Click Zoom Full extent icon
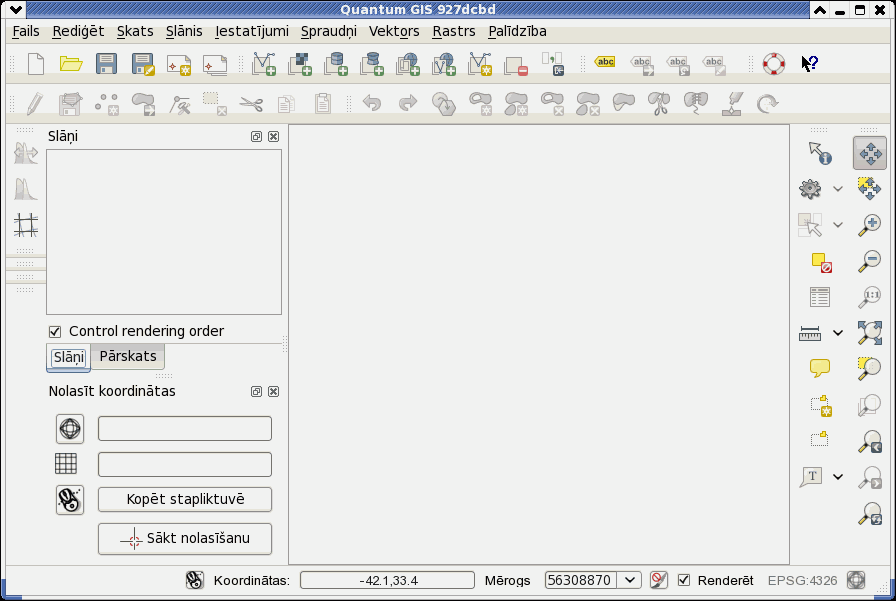896x601 pixels. point(870,332)
